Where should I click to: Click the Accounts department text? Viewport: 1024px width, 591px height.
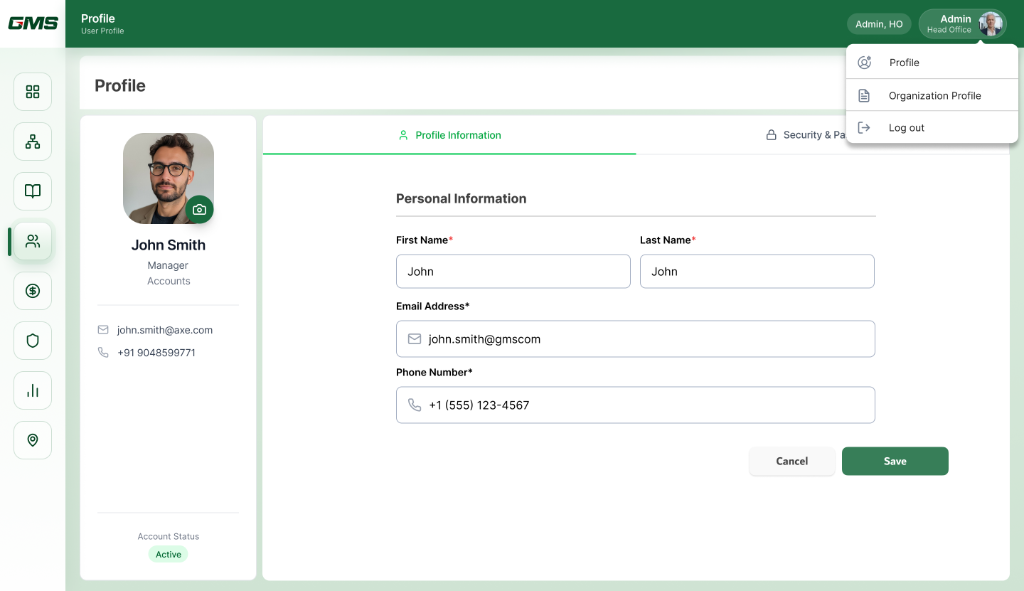(168, 281)
